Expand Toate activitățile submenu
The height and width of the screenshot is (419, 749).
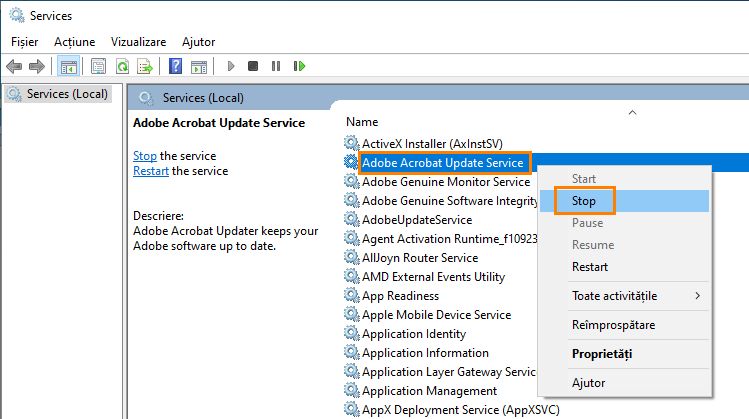click(624, 296)
